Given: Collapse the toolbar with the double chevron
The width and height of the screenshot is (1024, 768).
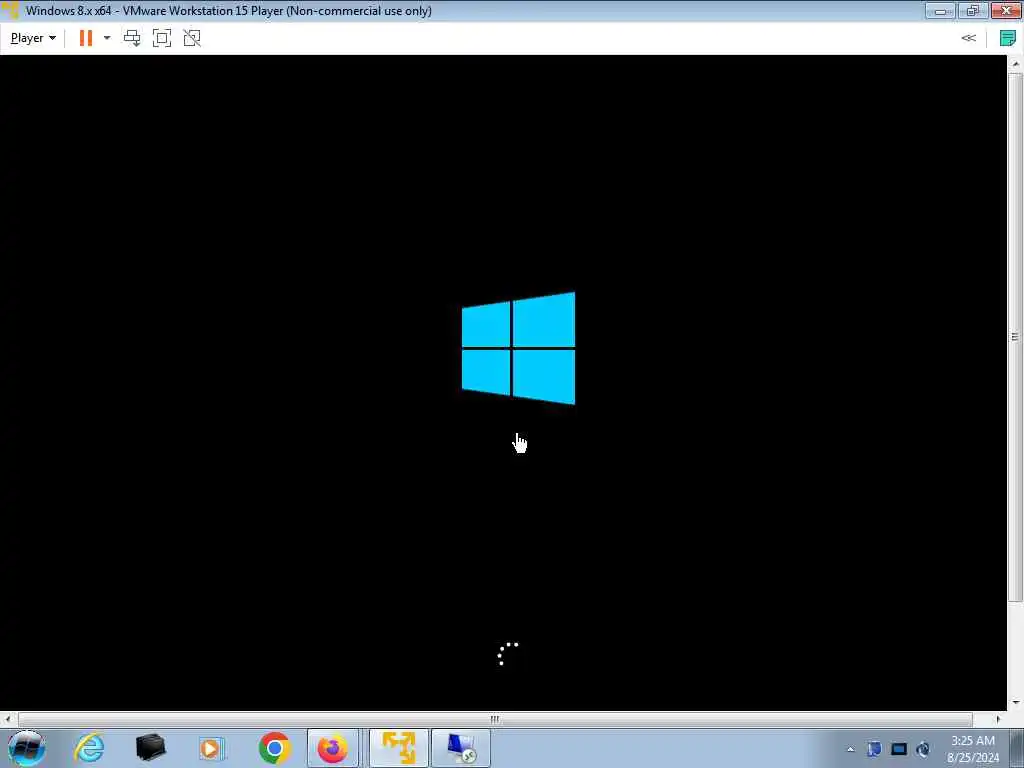Looking at the screenshot, I should (968, 39).
